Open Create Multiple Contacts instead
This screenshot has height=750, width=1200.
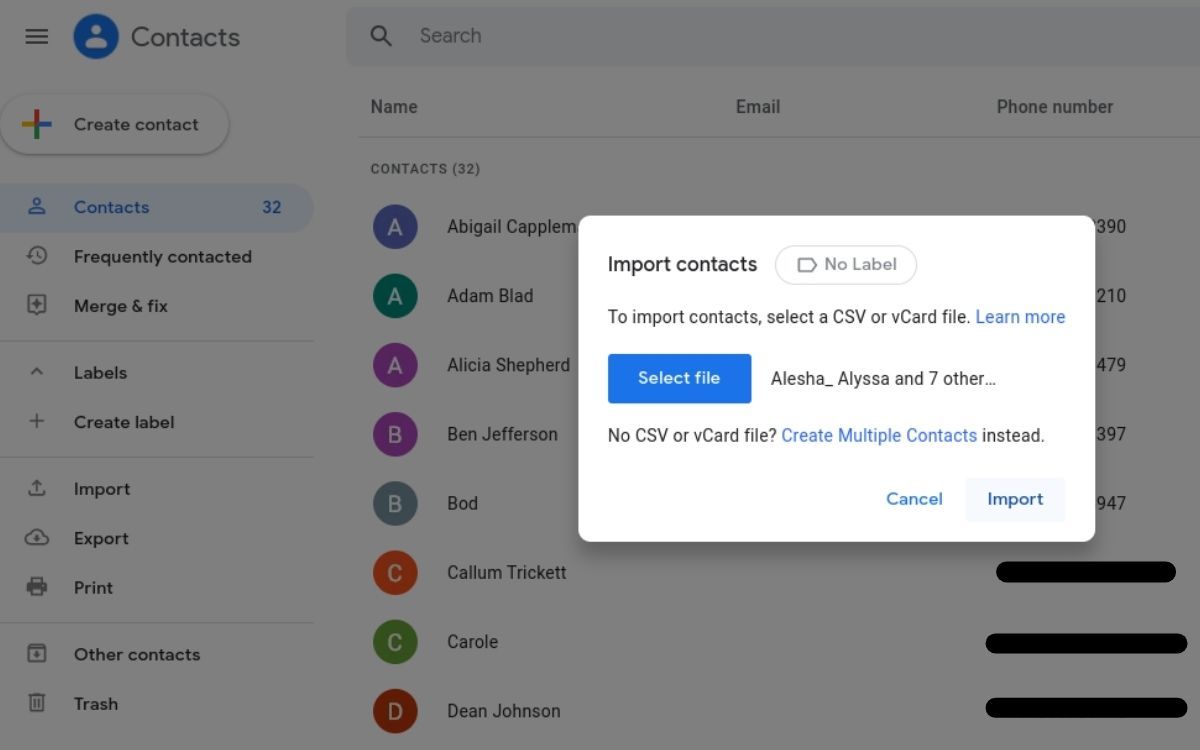[879, 435]
